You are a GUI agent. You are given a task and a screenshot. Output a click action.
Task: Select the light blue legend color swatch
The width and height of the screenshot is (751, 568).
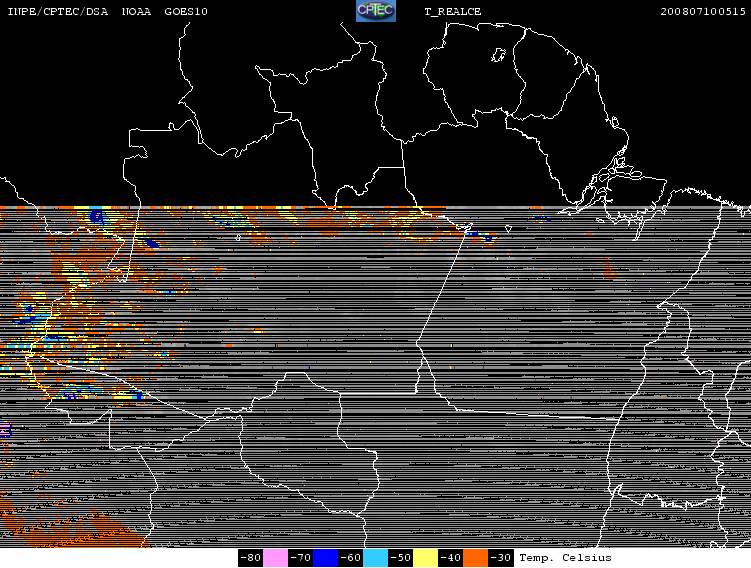375,558
